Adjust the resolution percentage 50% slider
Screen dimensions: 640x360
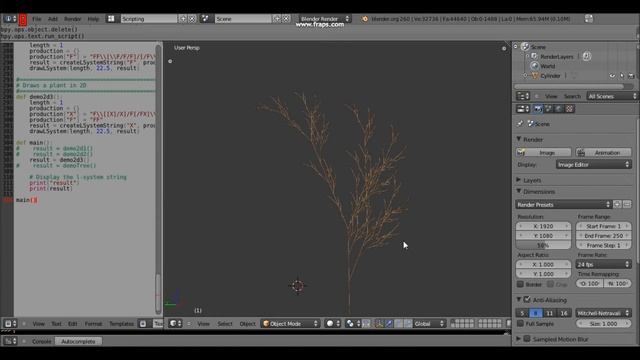[543, 245]
